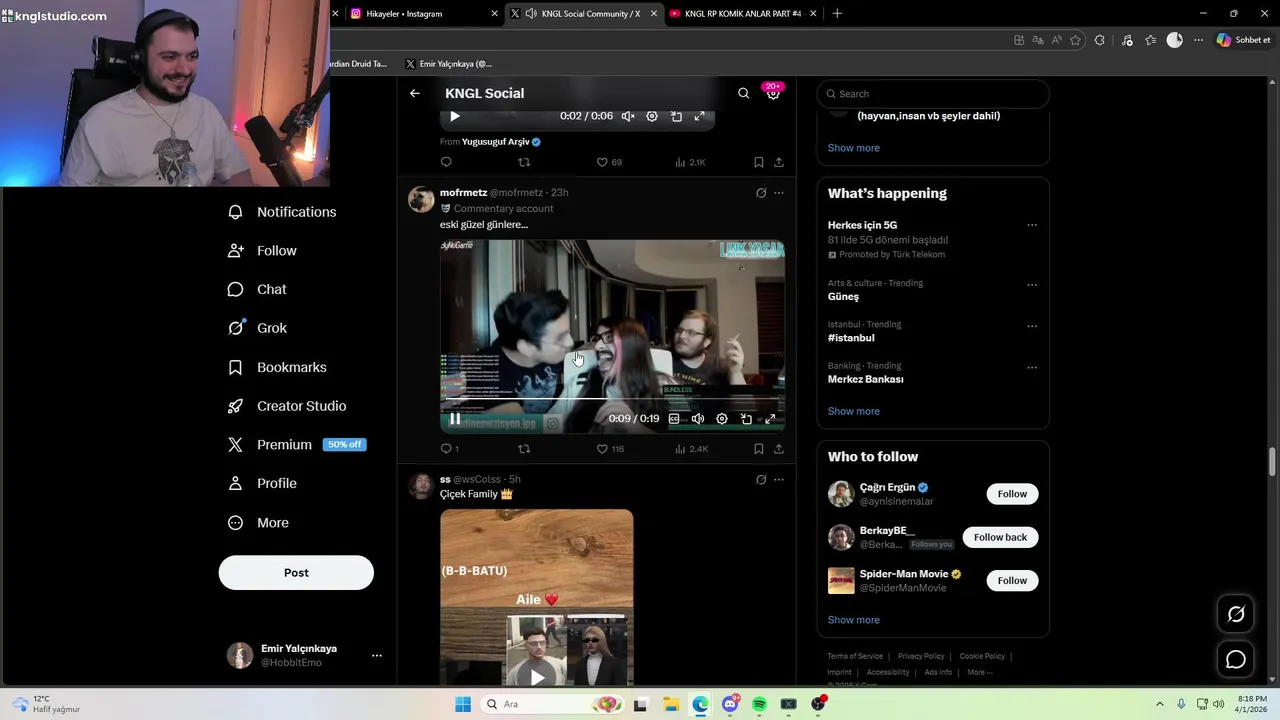The width and height of the screenshot is (1280, 720).
Task: Share the mofrmetz post
Action: [779, 449]
